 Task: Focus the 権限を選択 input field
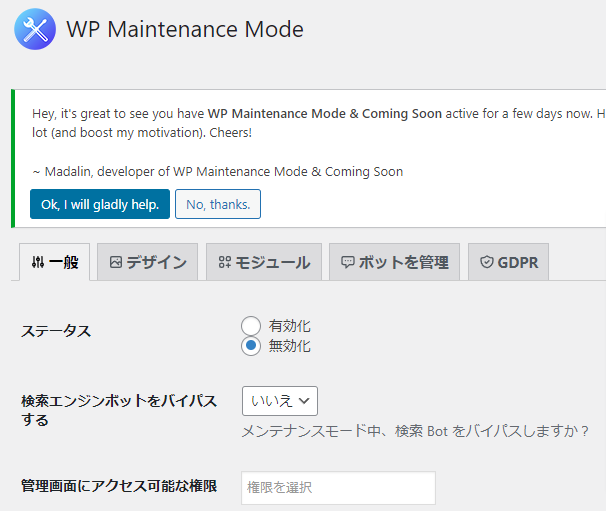pyautogui.click(x=338, y=488)
